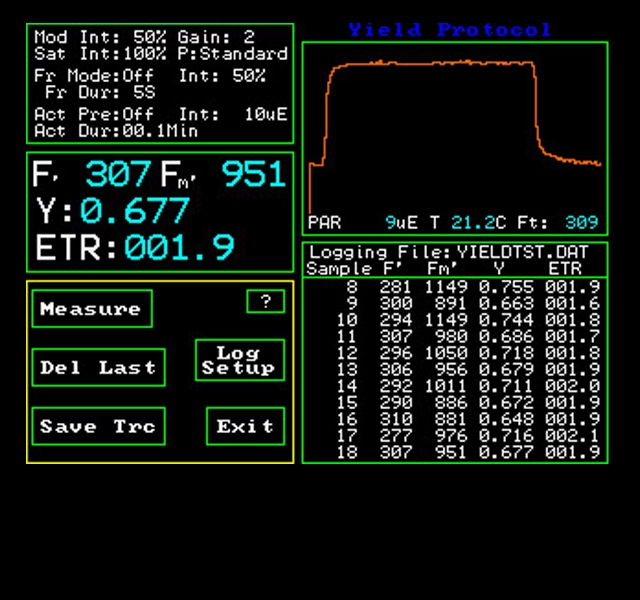Image resolution: width=640 pixels, height=600 pixels.
Task: Click the Save Trc button
Action: [98, 427]
